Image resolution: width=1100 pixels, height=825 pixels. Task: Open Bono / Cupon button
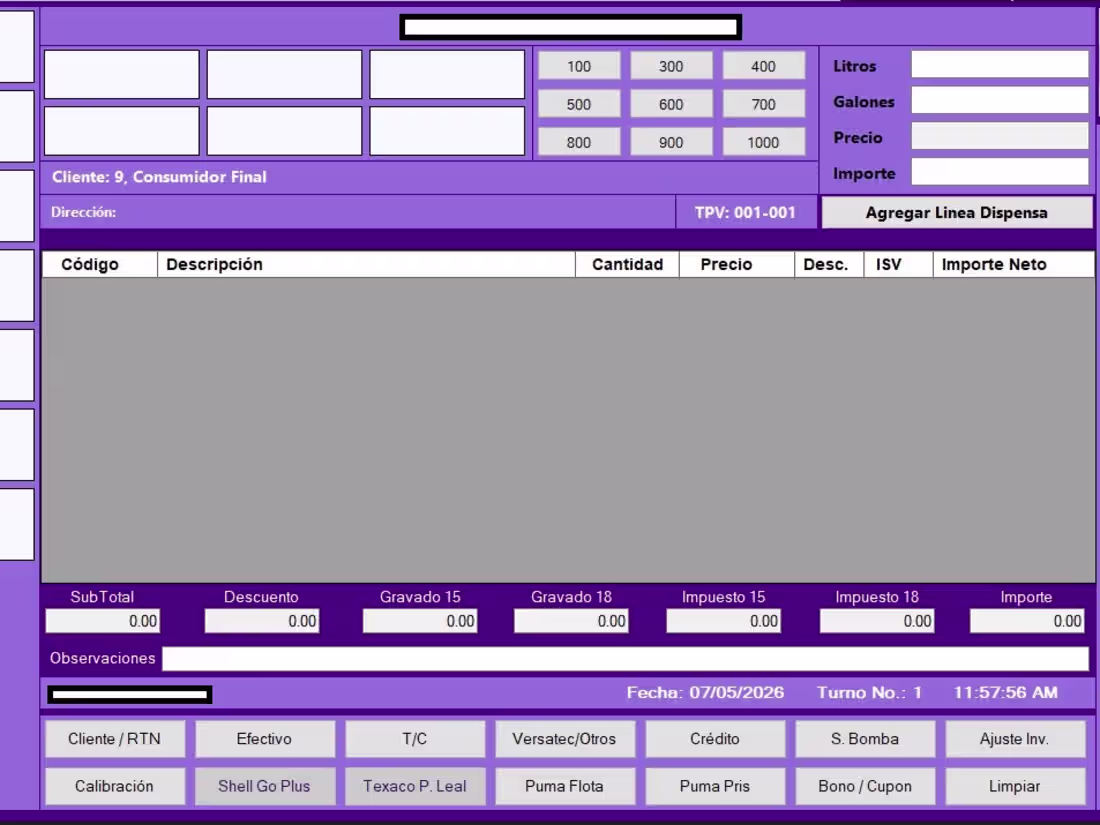pos(865,786)
